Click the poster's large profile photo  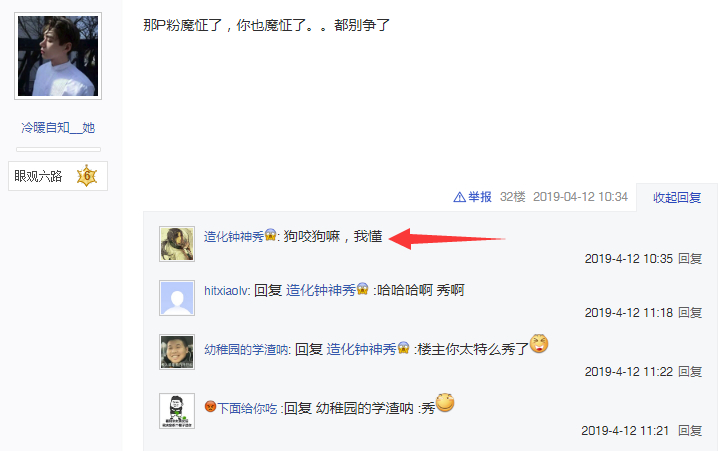58,56
